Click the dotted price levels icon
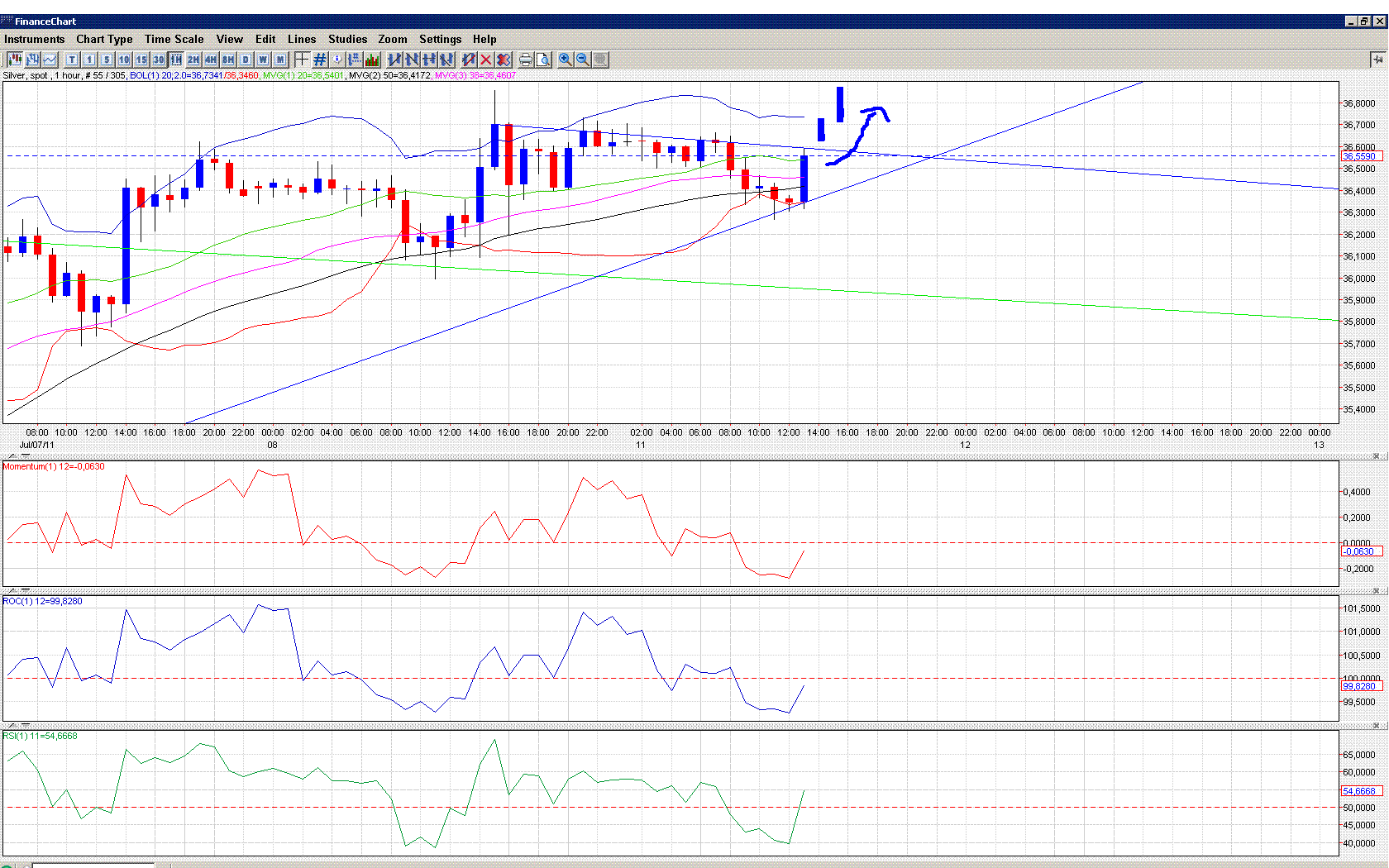Viewport: 1389px width, 868px height. click(x=355, y=60)
